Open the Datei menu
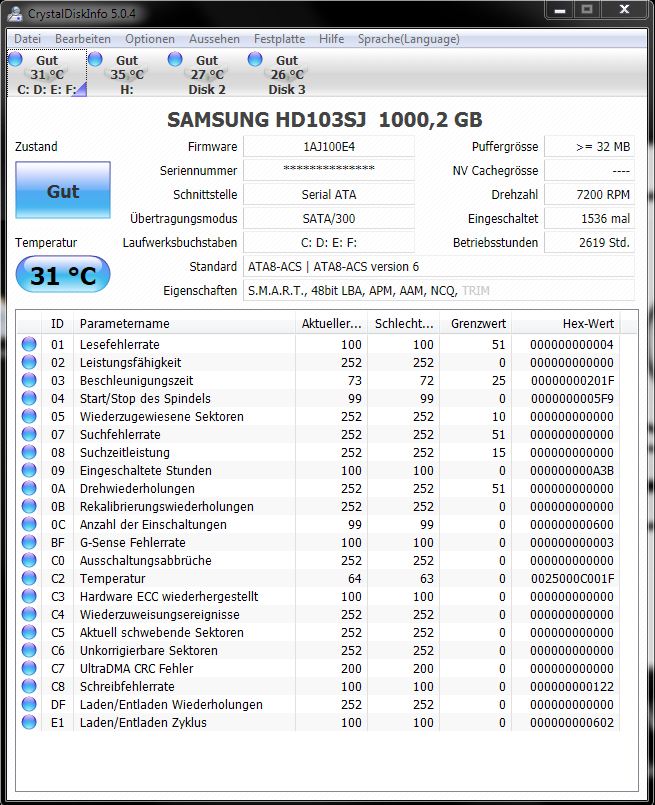Viewport: 655px width, 805px height. (x=27, y=39)
